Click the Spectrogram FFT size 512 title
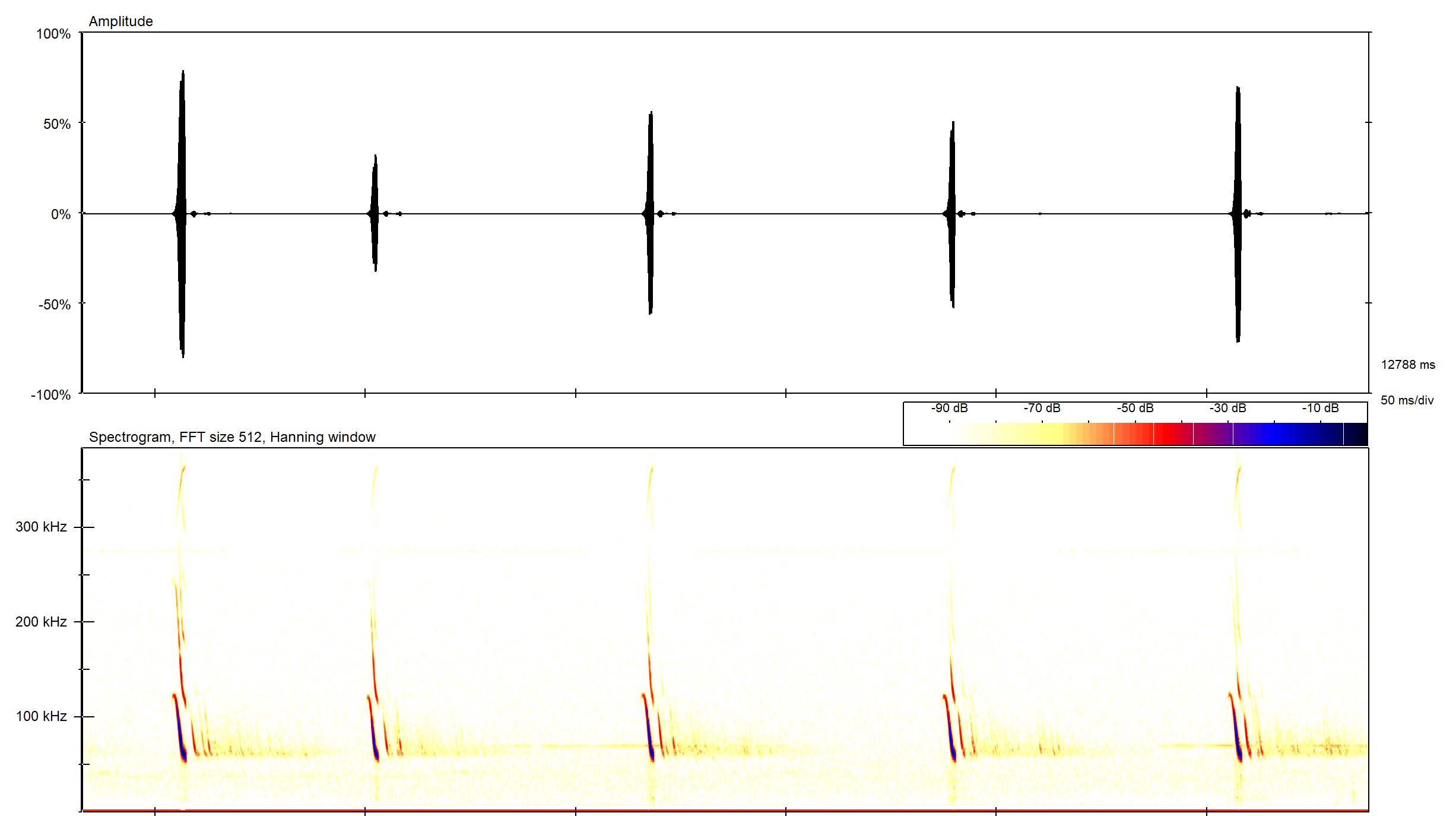Image resolution: width=1456 pixels, height=816 pixels. click(232, 437)
